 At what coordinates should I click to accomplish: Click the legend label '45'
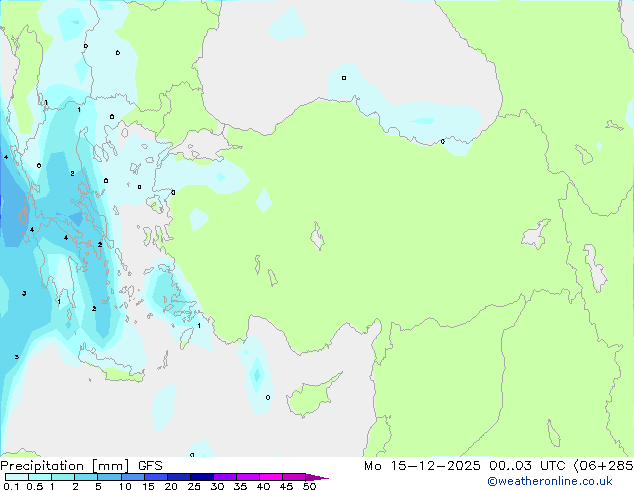[x=286, y=486]
